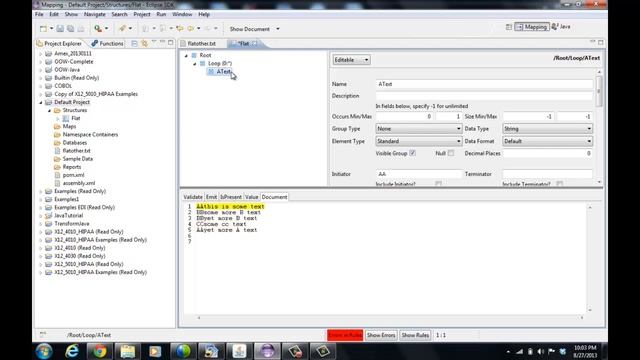Click Link with Editor icon in Project Explorer
The image size is (640, 360).
coord(144,43)
